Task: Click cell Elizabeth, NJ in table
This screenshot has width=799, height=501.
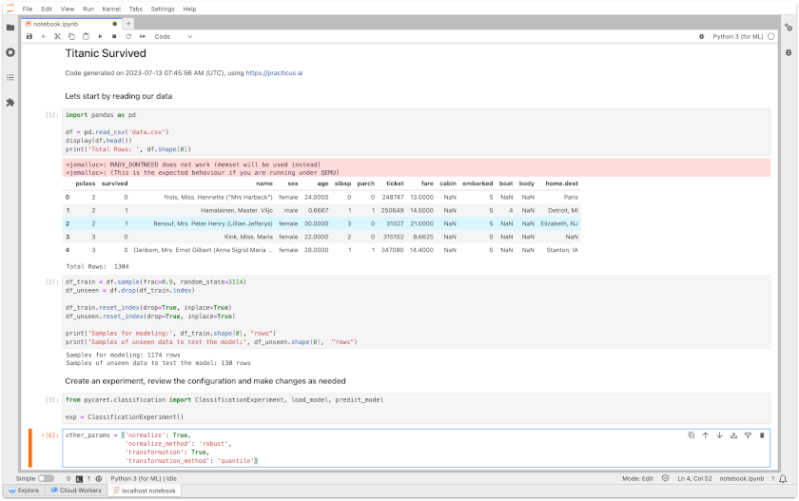Action: pyautogui.click(x=559, y=224)
